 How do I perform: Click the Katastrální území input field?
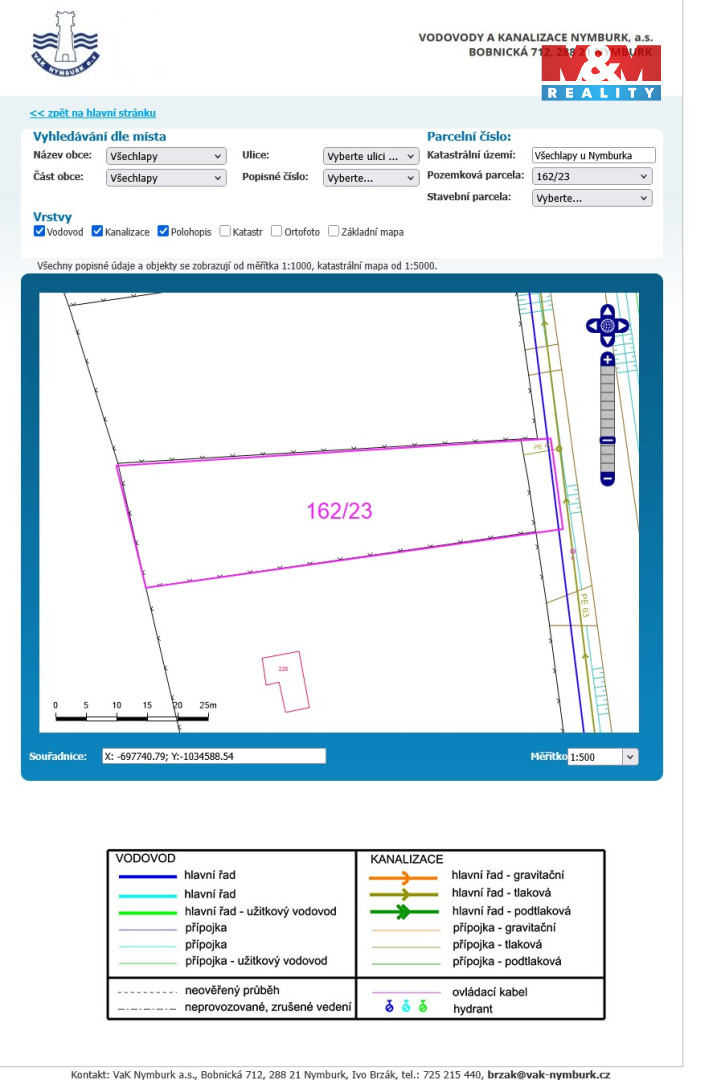tap(594, 156)
